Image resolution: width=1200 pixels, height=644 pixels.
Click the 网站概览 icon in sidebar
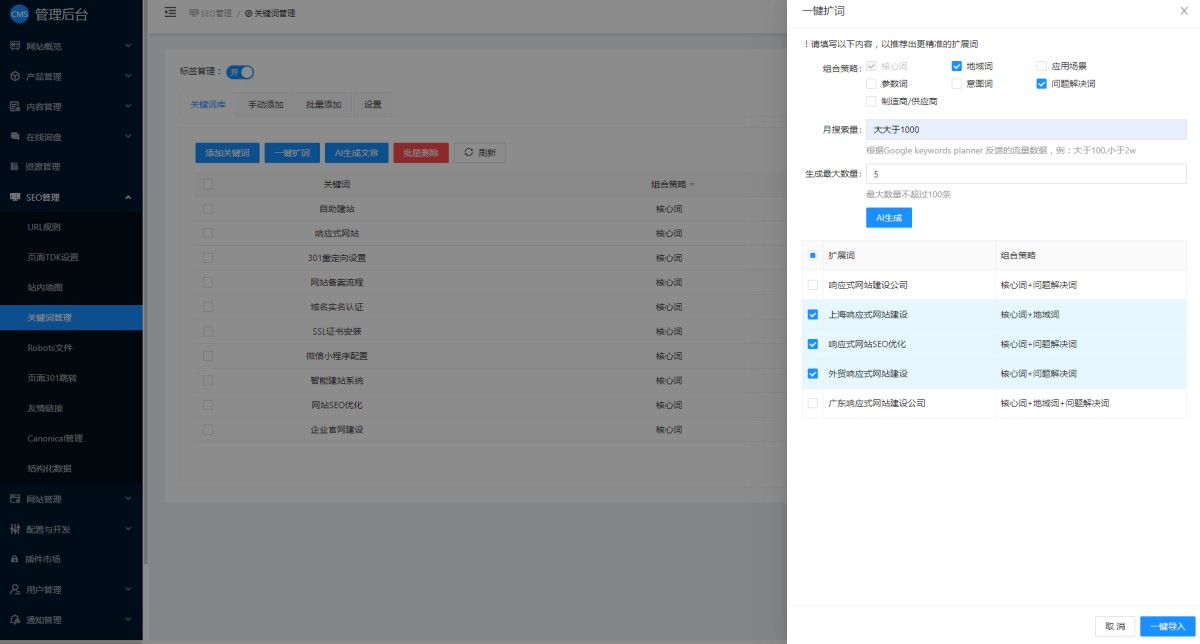[x=15, y=46]
